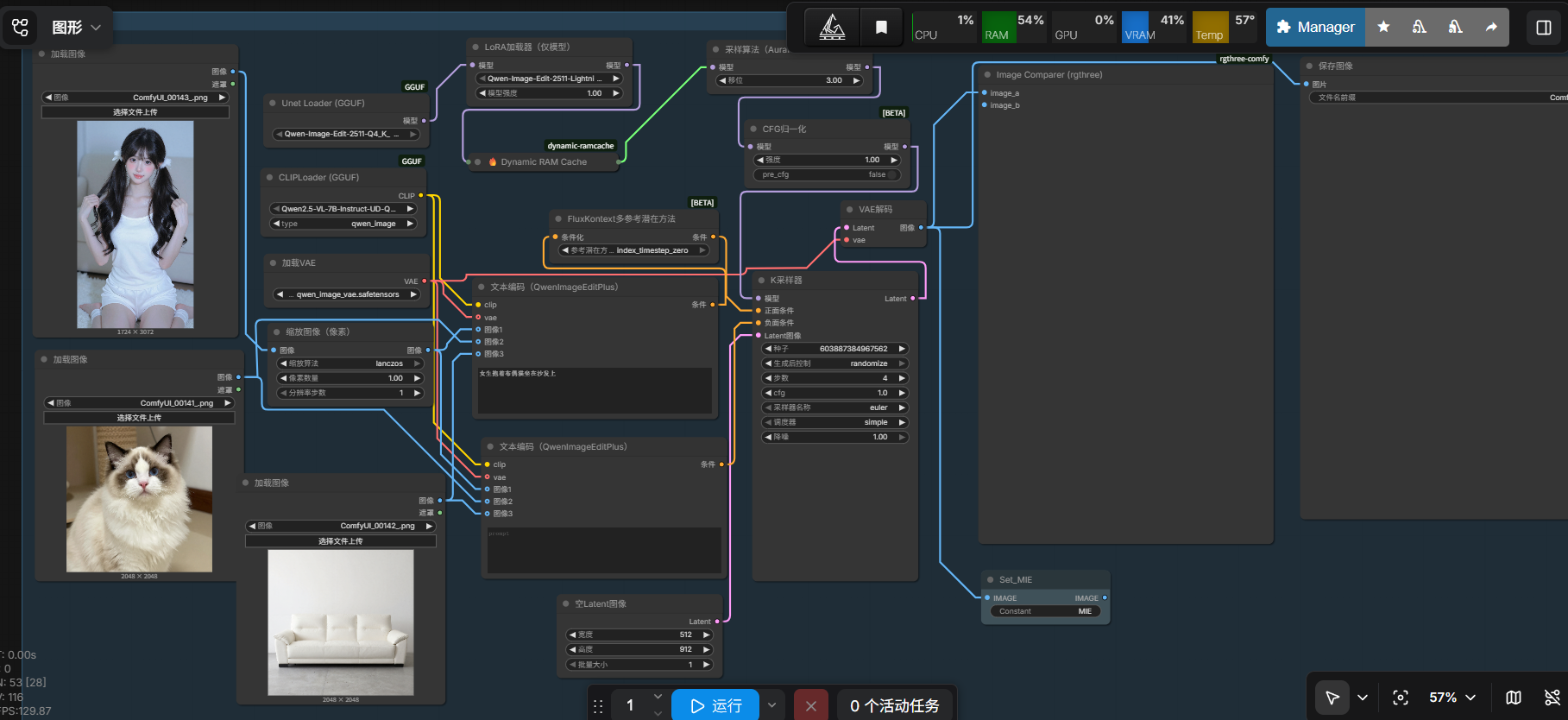Expand run options chevron beside 运行
The width and height of the screenshot is (1568, 720).
771,705
